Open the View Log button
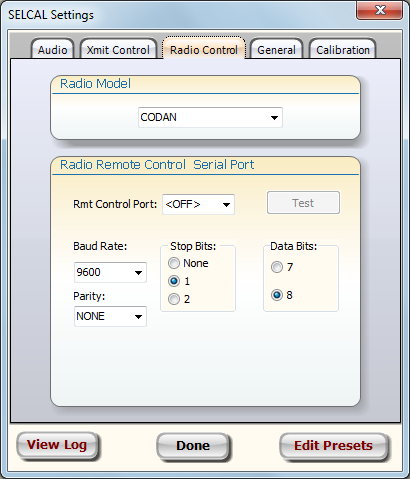Screen dimensions: 410x479 [57, 445]
